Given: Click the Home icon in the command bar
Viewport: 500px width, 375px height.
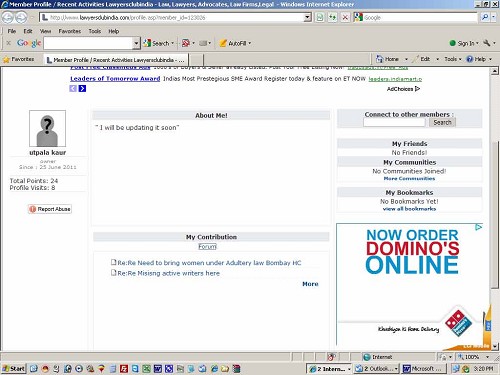Looking at the screenshot, I should (x=387, y=59).
